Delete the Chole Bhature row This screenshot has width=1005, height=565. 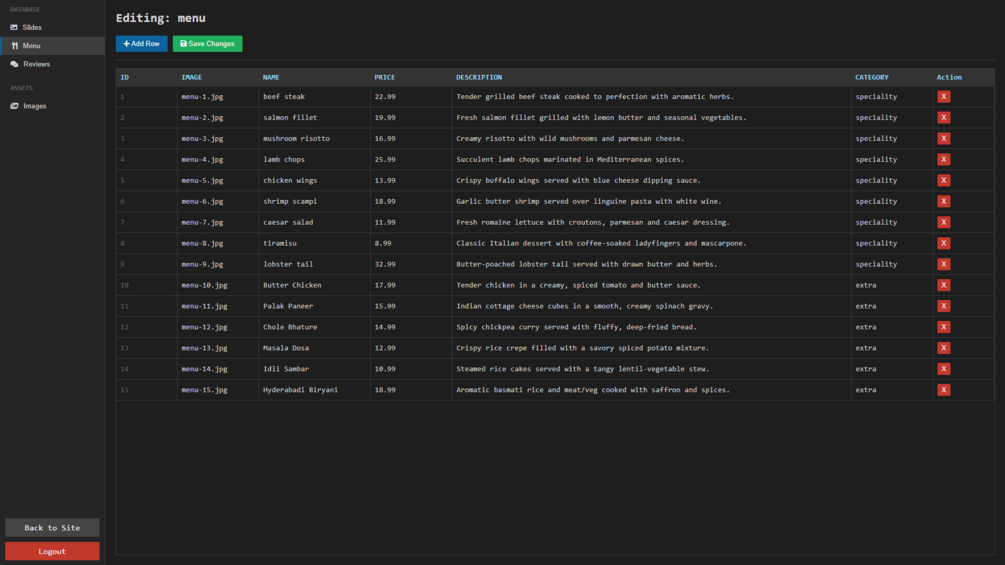tap(943, 327)
